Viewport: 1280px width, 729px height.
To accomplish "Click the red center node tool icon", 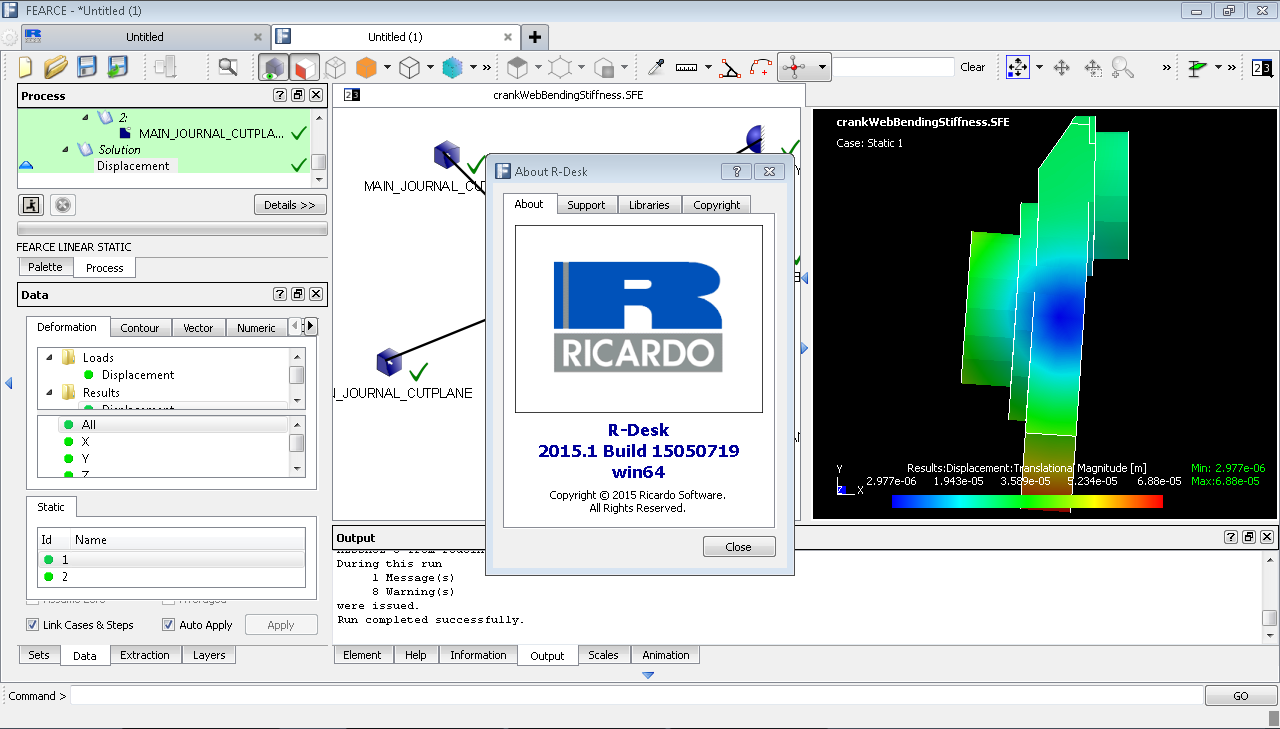I will coord(794,67).
